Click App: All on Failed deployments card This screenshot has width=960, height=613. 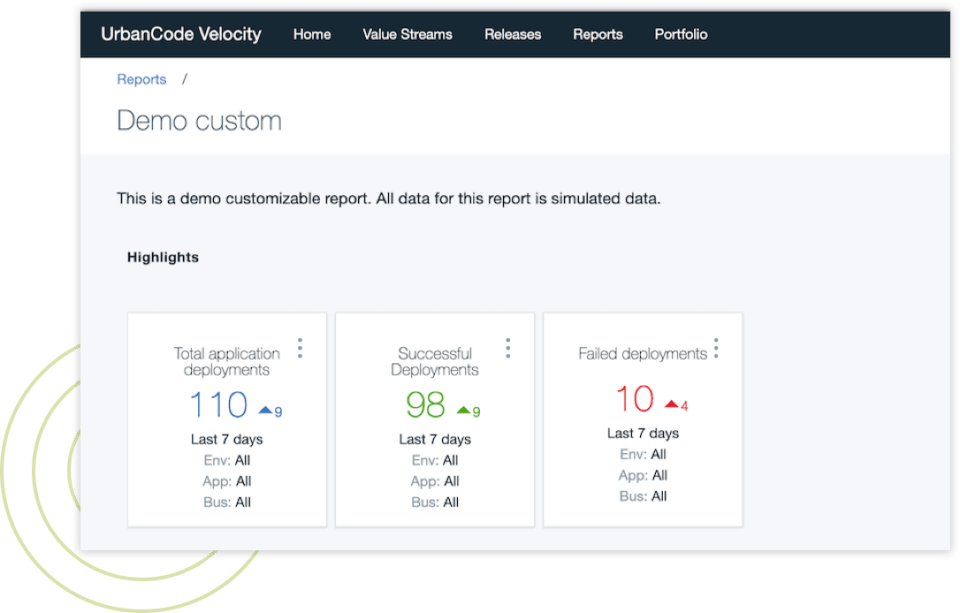(x=643, y=475)
